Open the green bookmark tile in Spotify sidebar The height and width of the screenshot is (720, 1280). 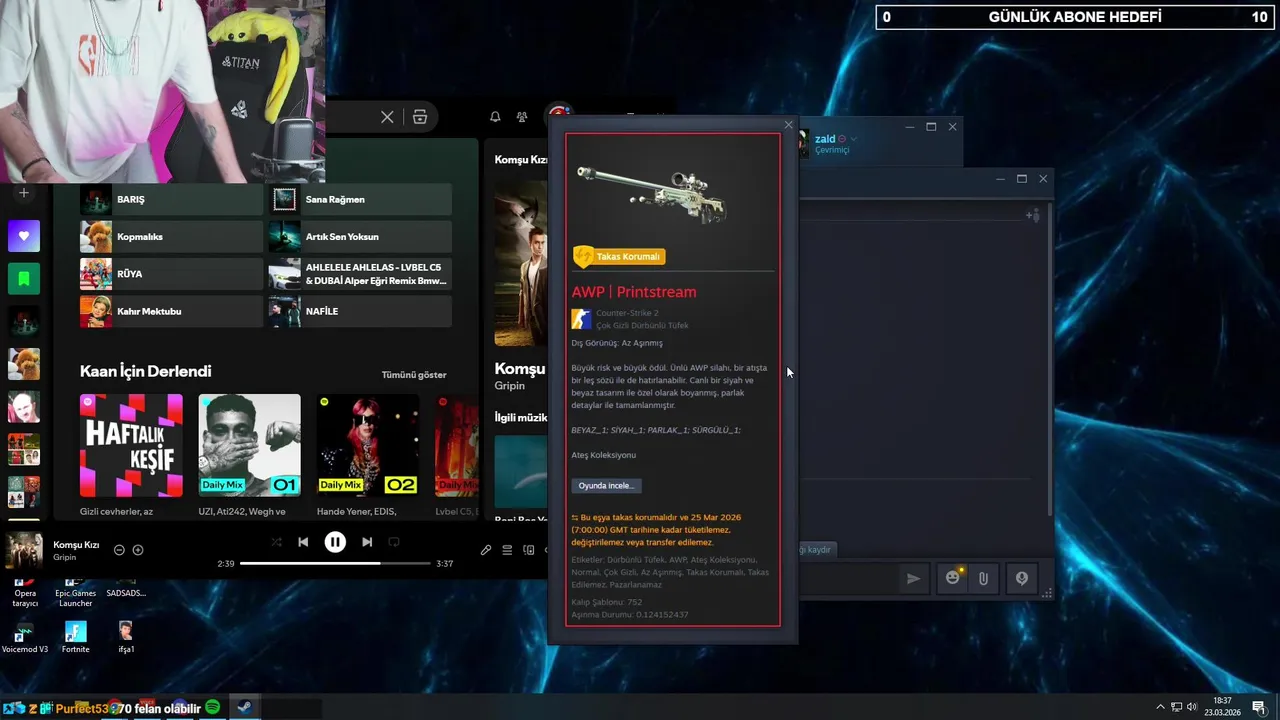[x=24, y=278]
